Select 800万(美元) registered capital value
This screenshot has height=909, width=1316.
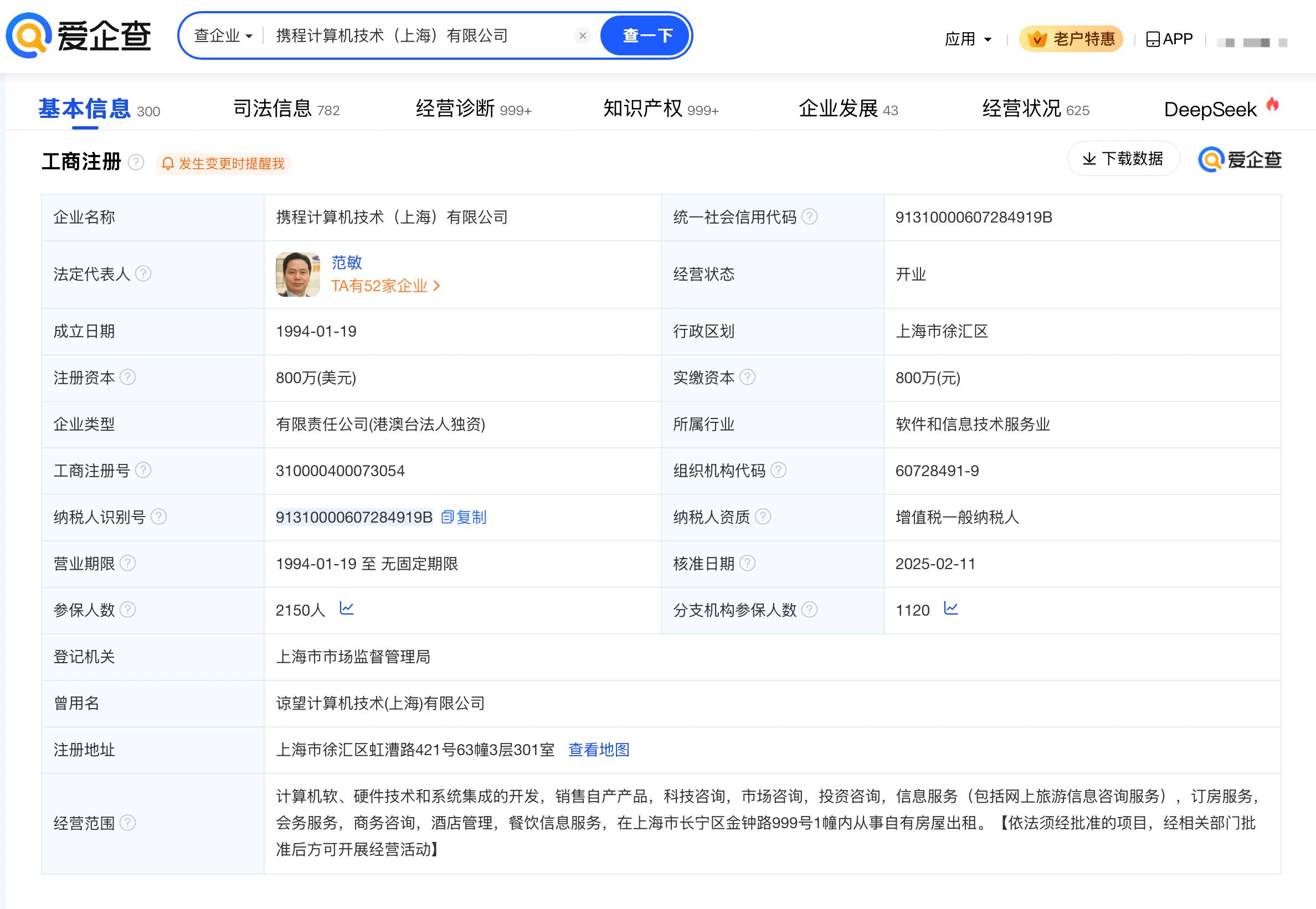(x=316, y=378)
